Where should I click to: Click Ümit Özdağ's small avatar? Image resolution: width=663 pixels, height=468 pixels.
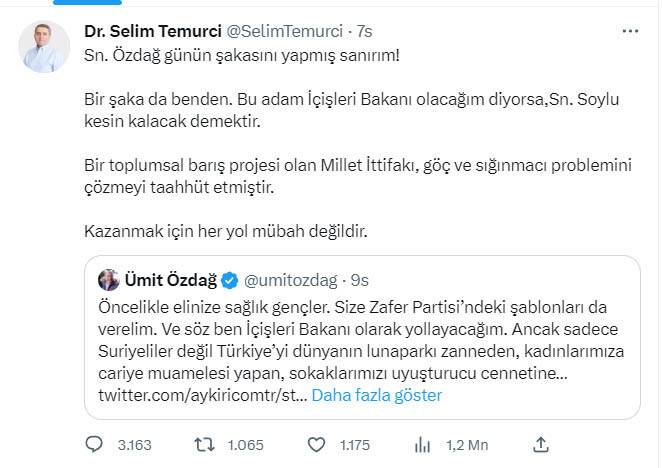click(109, 279)
